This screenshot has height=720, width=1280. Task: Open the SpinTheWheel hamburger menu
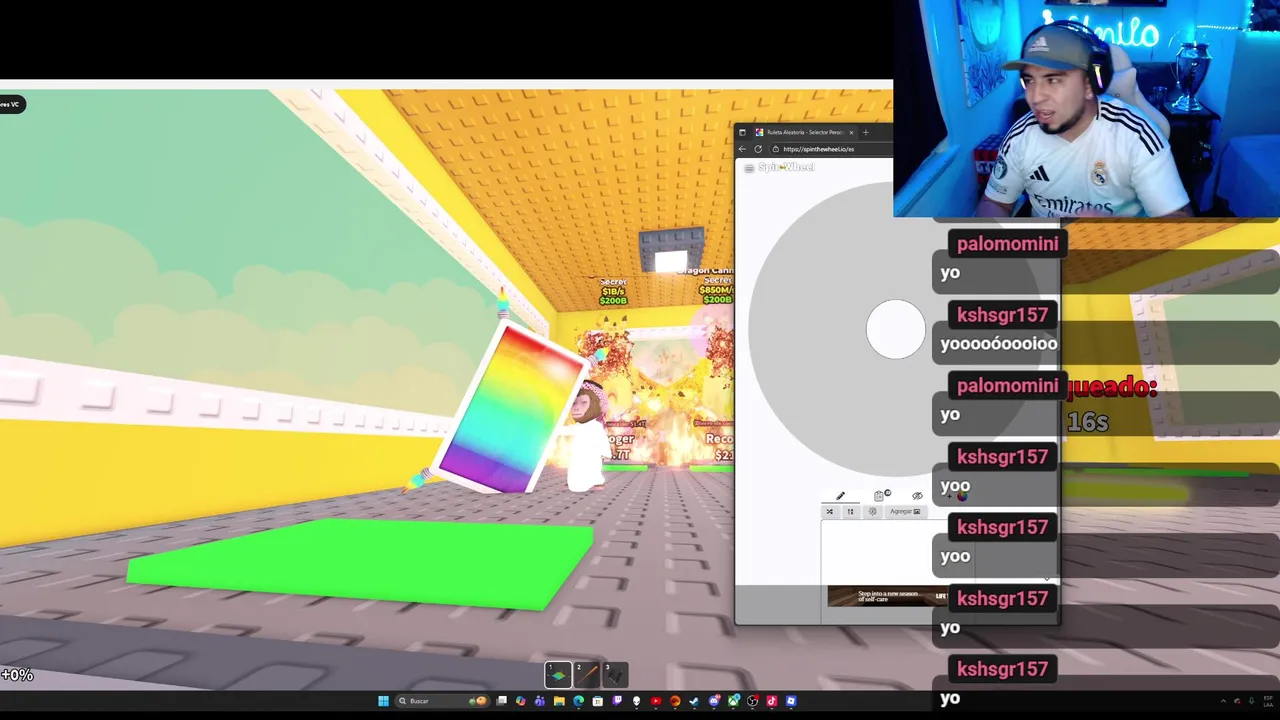(x=749, y=168)
